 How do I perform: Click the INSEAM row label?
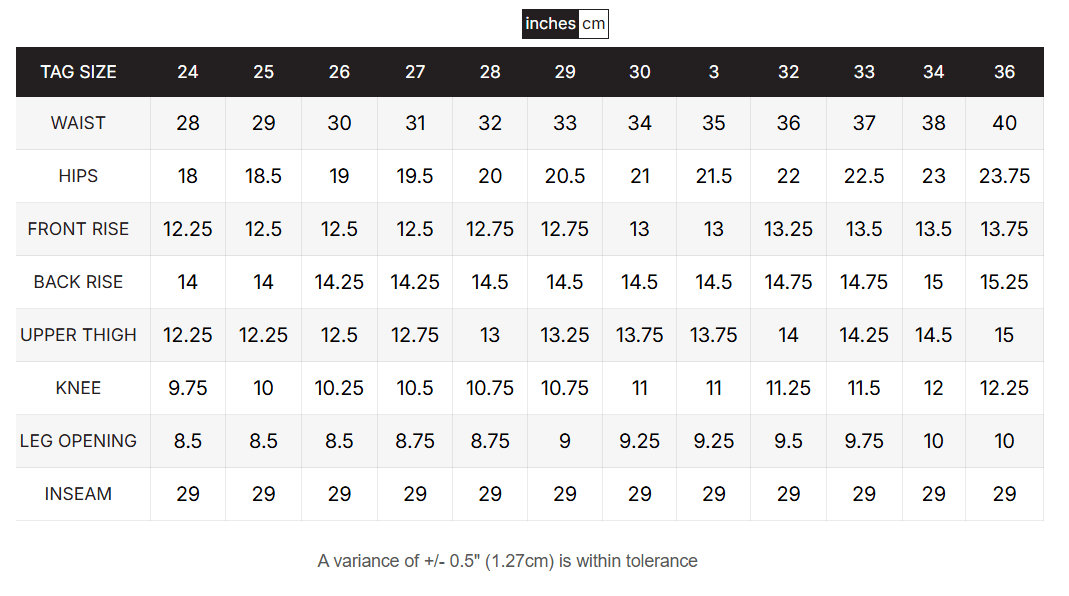[x=78, y=494]
